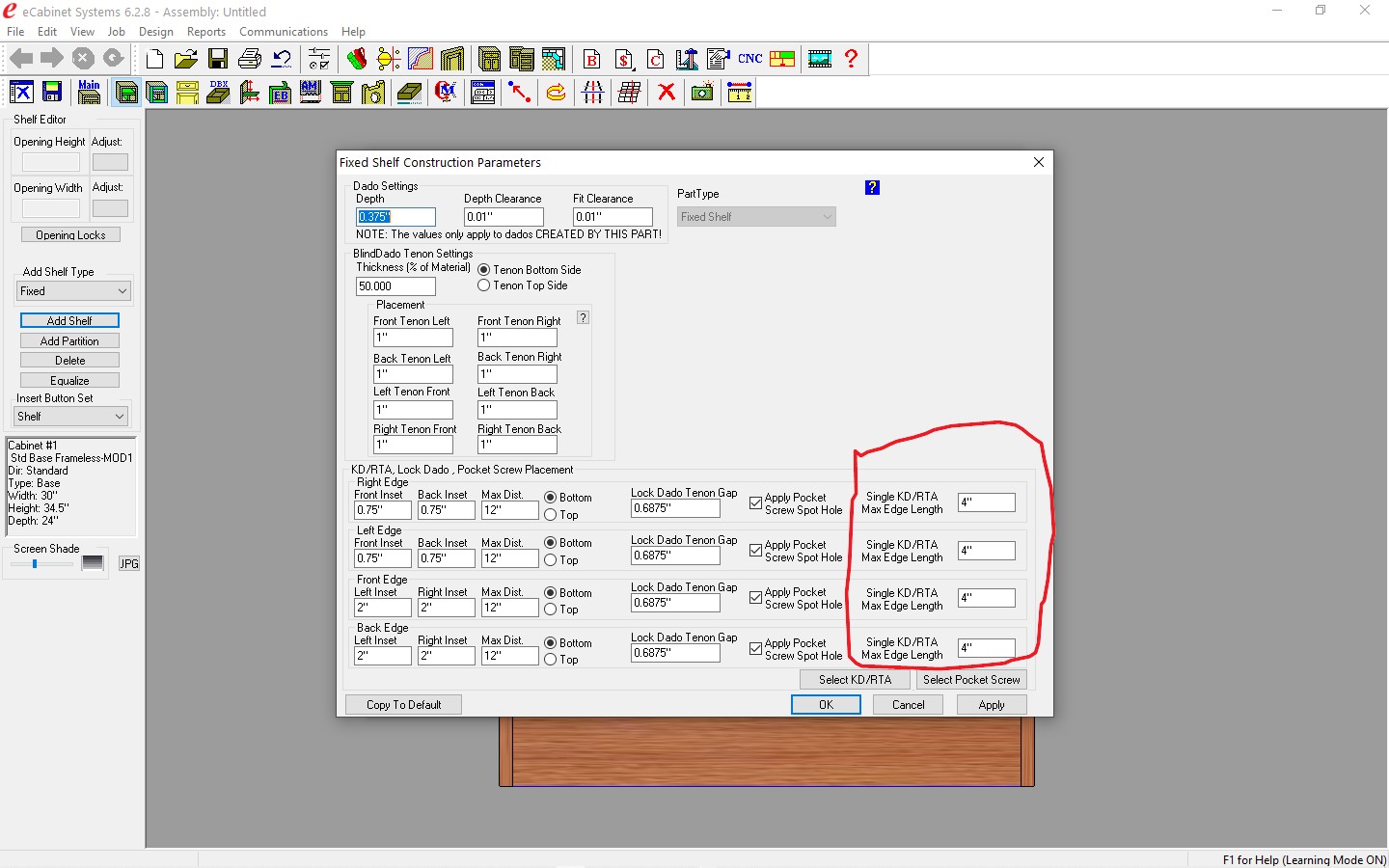Open the Reports menu
Screen dimensions: 1389x868
pos(205,32)
